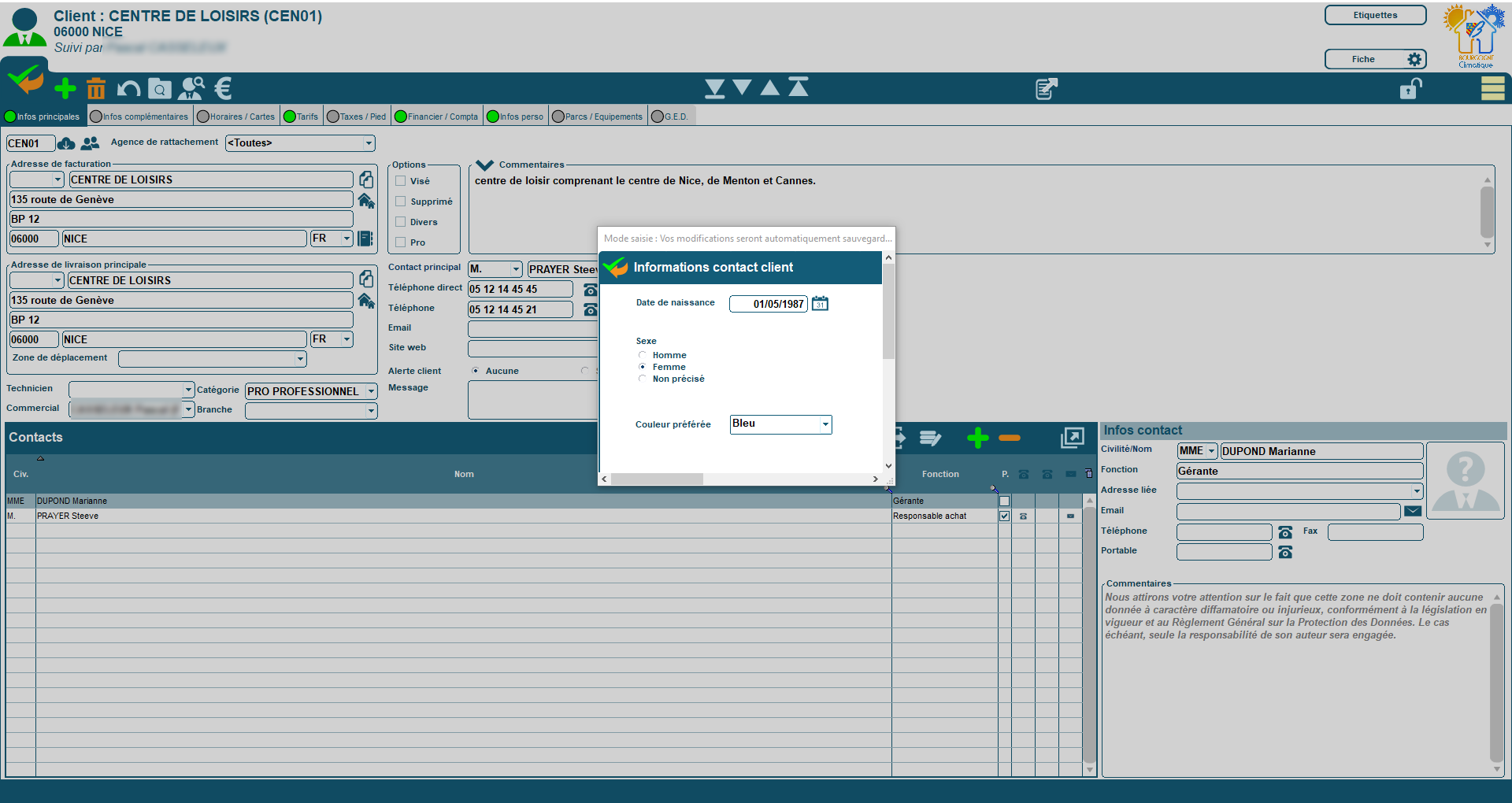
Task: Click envelope icon beside contact Email
Action: pyautogui.click(x=1413, y=511)
